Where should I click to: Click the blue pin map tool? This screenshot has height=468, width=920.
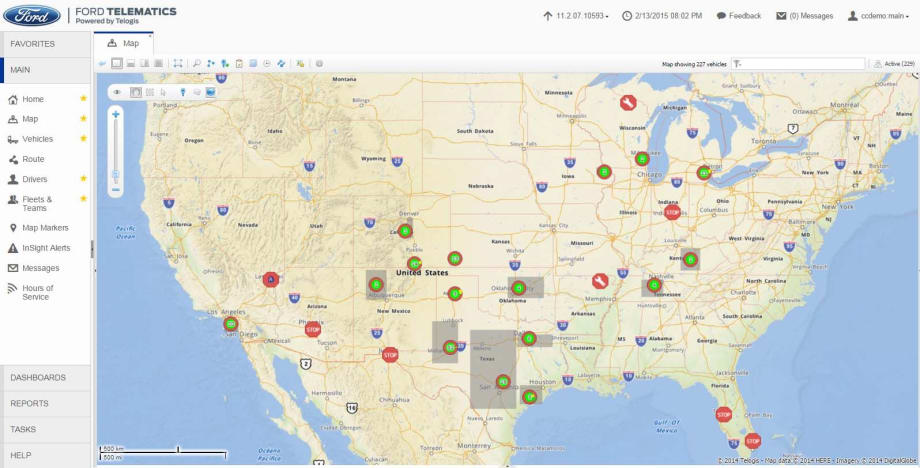tap(182, 92)
